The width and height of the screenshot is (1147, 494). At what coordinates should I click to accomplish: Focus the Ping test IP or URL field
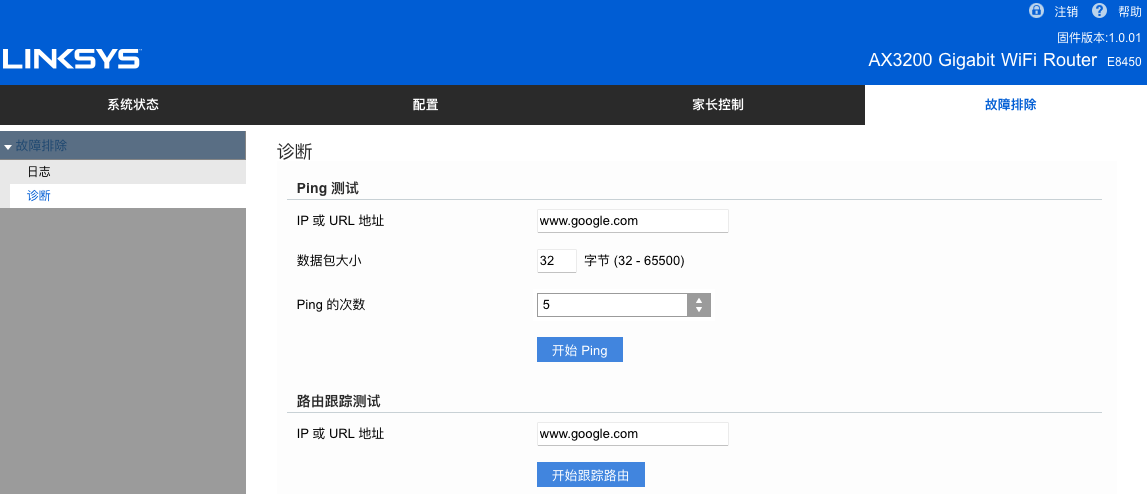[x=633, y=220]
